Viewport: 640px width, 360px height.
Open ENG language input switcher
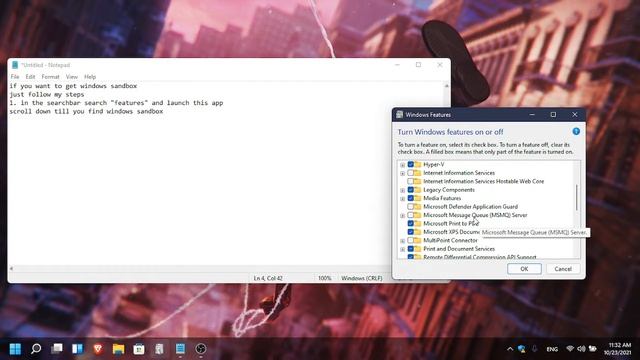tap(552, 349)
